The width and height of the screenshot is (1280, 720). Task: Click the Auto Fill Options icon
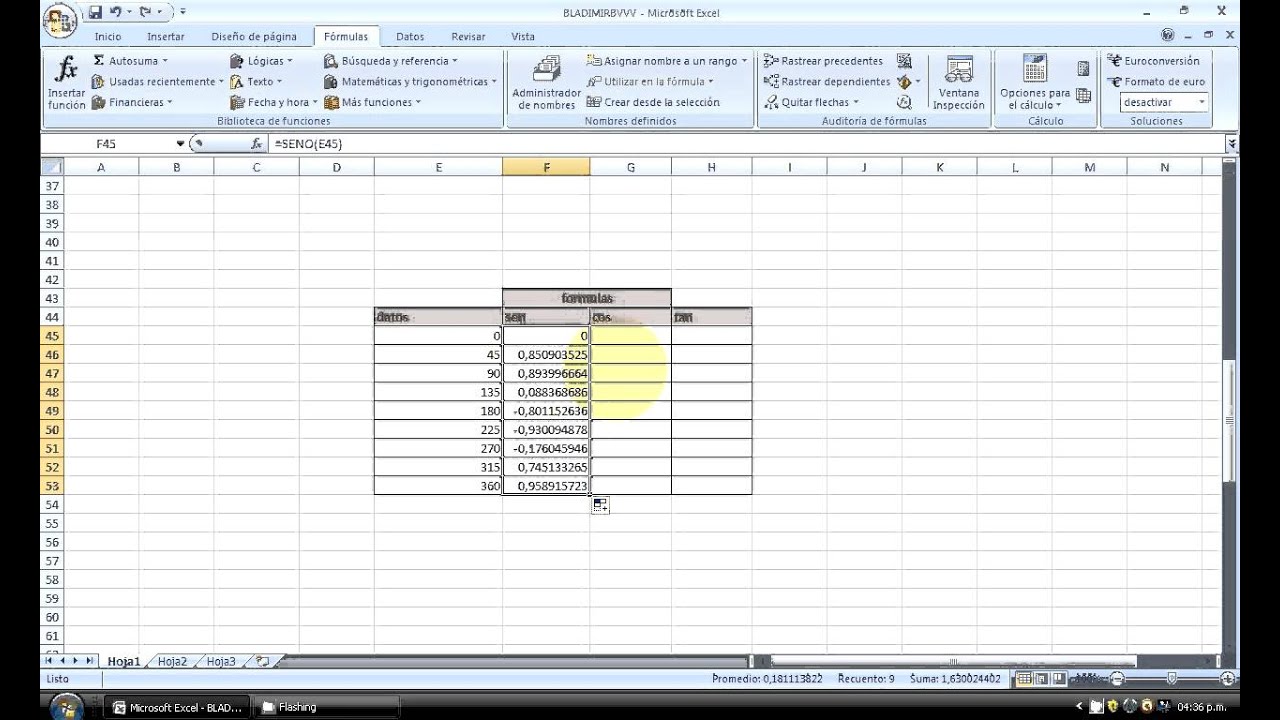tap(600, 505)
